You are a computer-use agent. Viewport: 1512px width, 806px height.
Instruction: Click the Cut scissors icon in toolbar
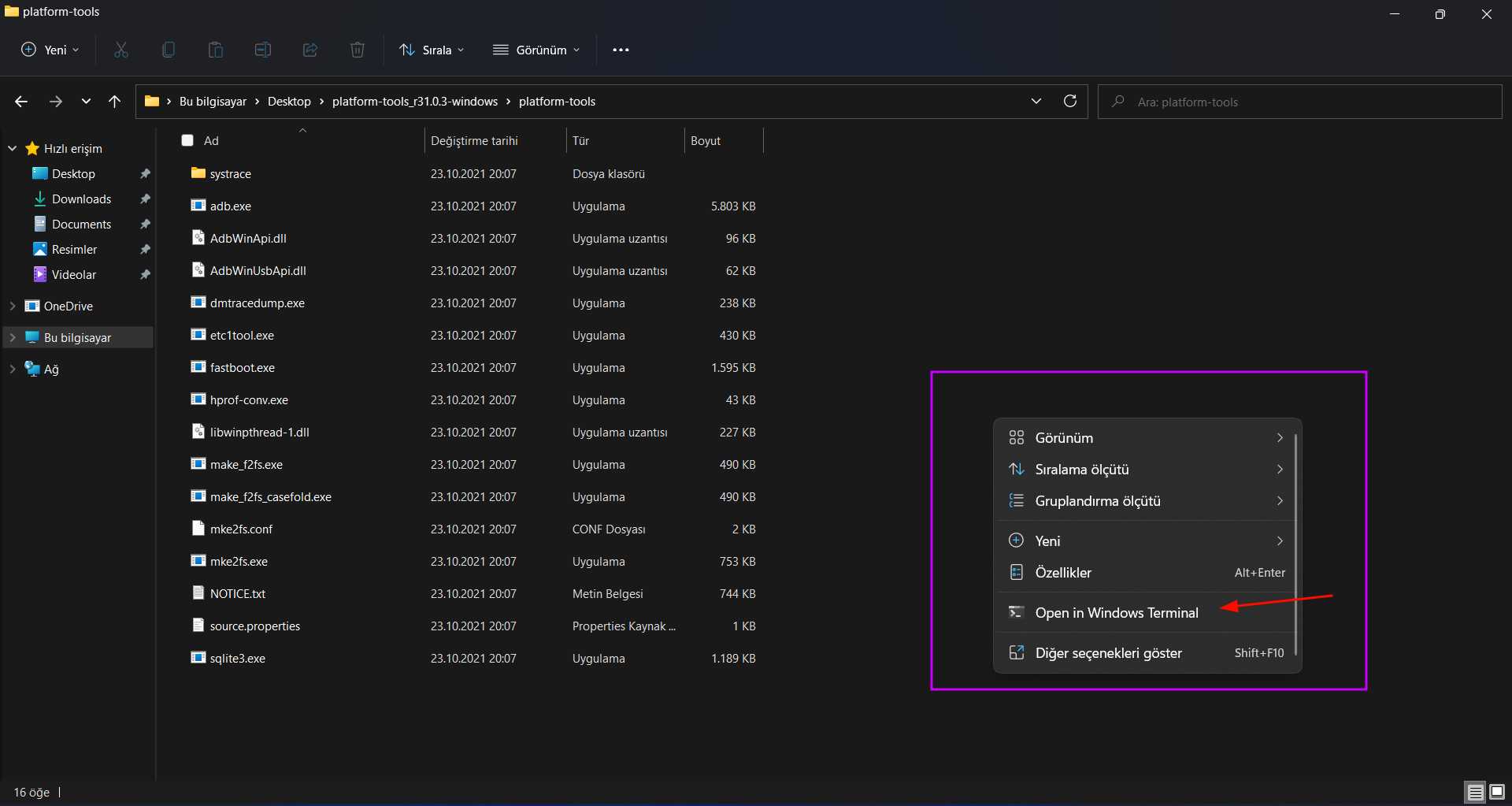click(x=121, y=50)
